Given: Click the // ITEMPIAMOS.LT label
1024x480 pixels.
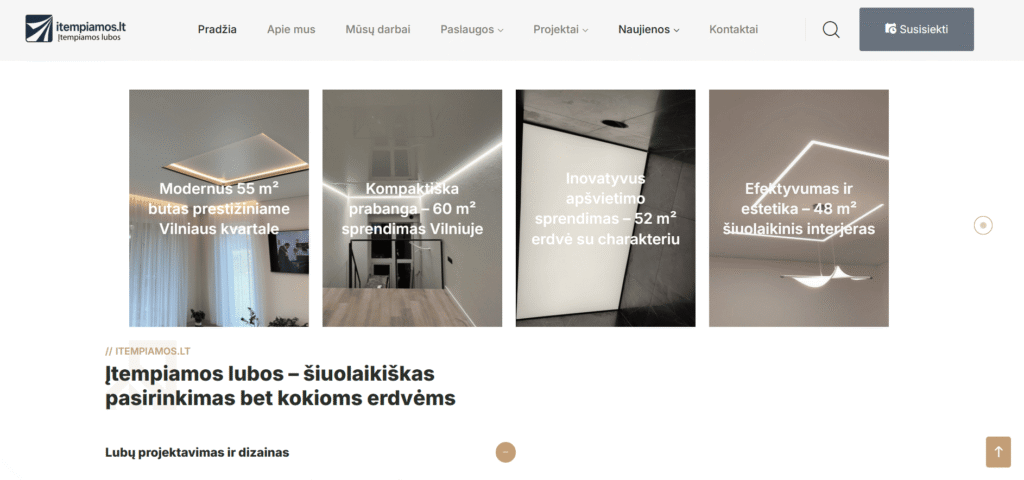Looking at the screenshot, I should click(x=148, y=351).
